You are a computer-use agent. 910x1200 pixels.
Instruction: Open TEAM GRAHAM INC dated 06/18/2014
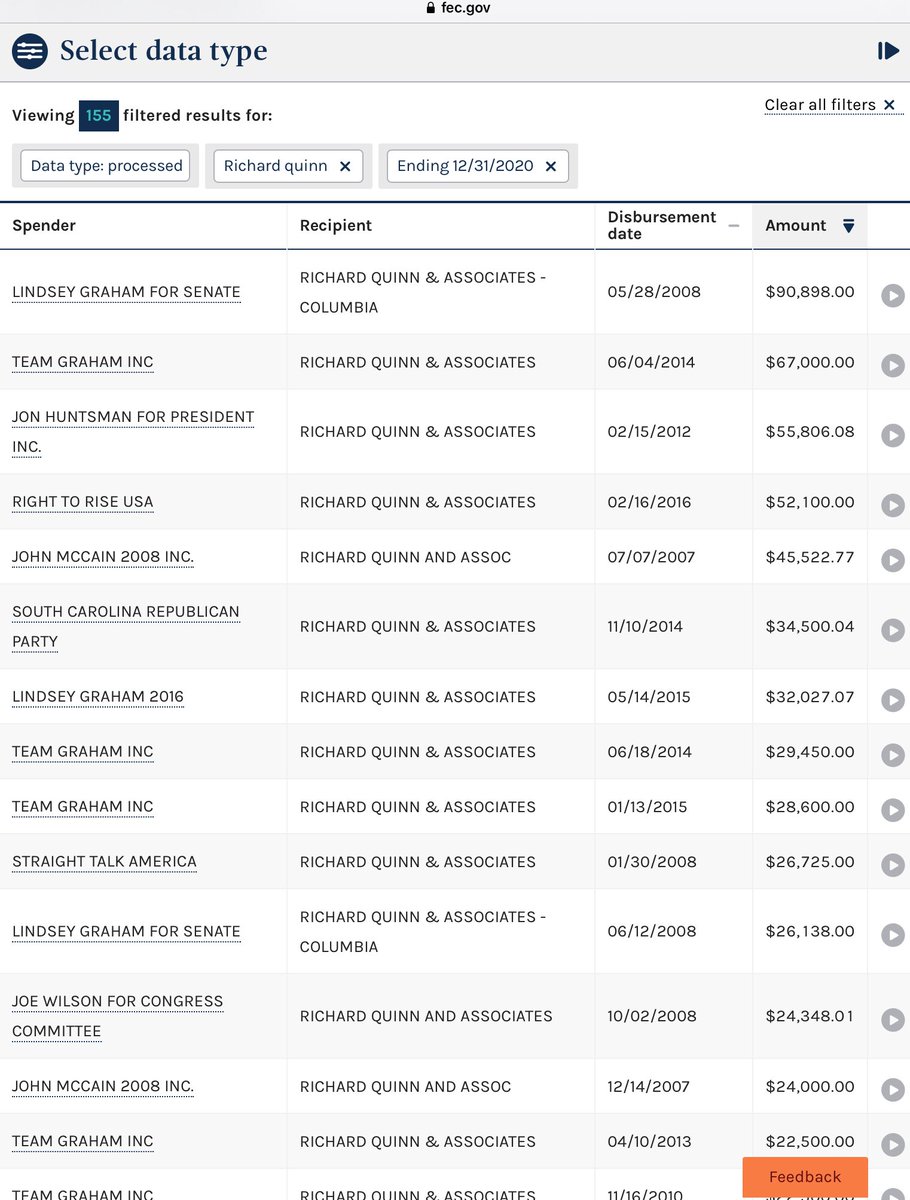83,752
